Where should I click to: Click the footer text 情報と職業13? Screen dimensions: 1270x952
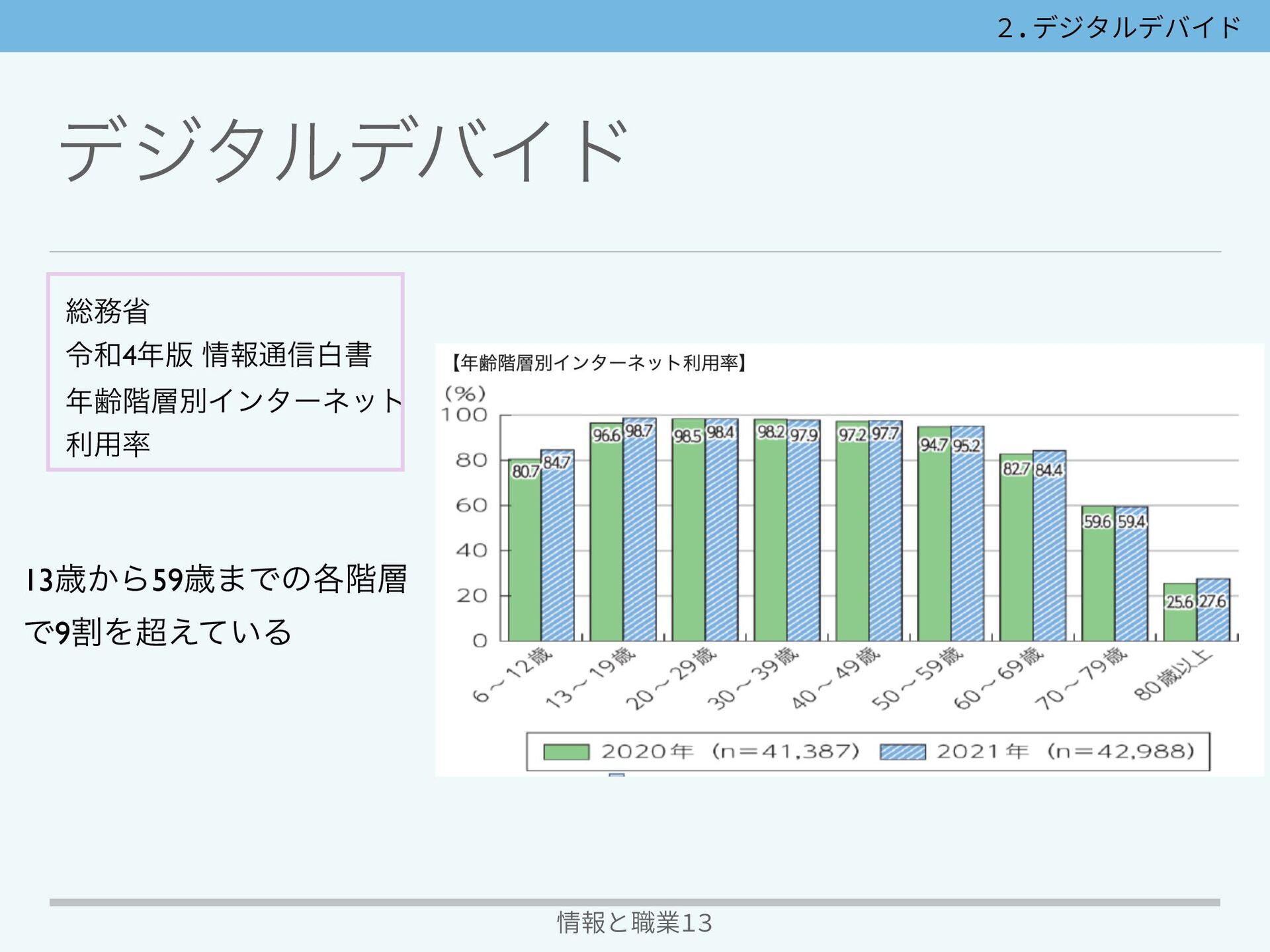point(634,922)
